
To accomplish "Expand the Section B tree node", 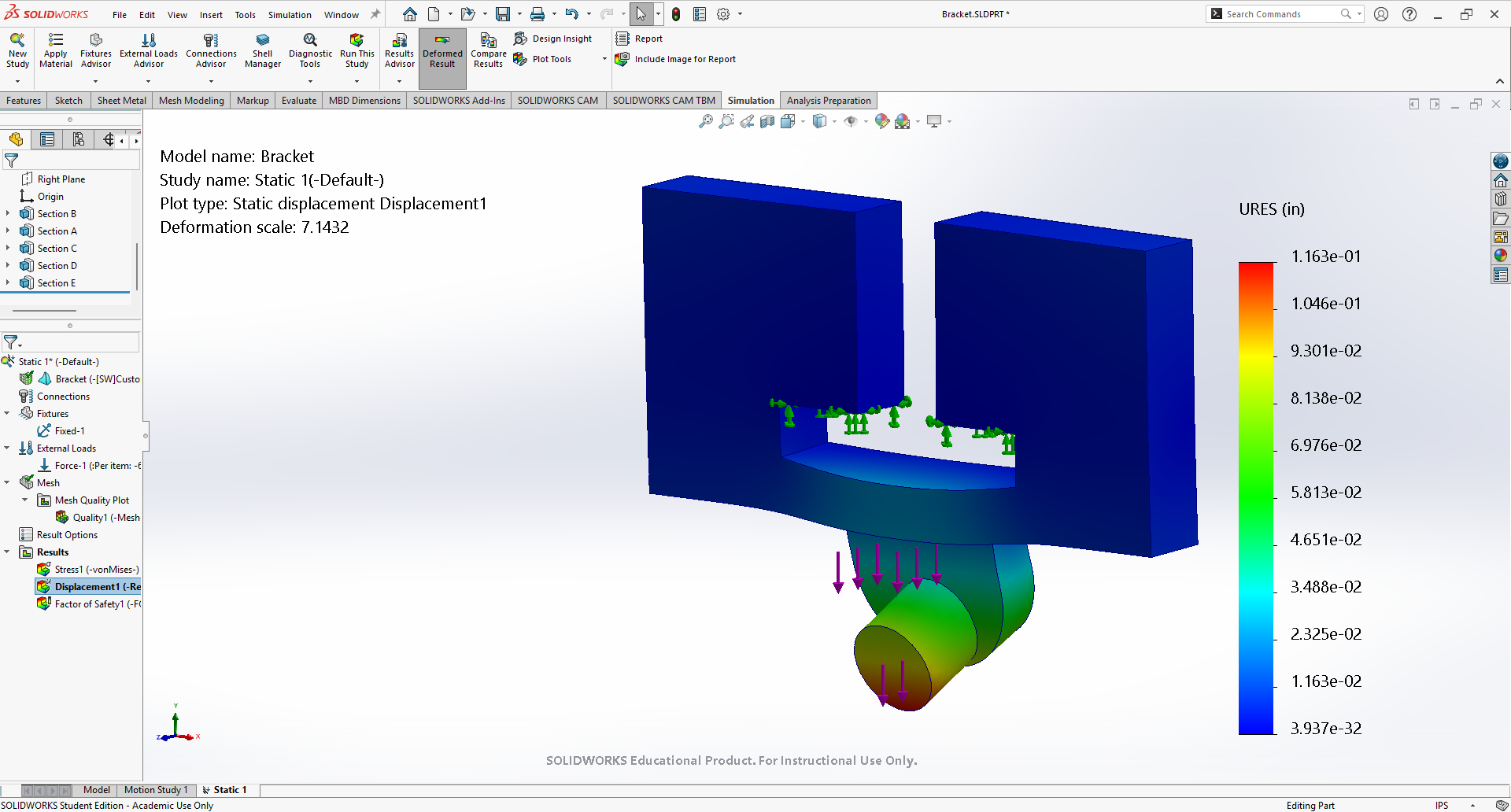I will (x=8, y=213).
